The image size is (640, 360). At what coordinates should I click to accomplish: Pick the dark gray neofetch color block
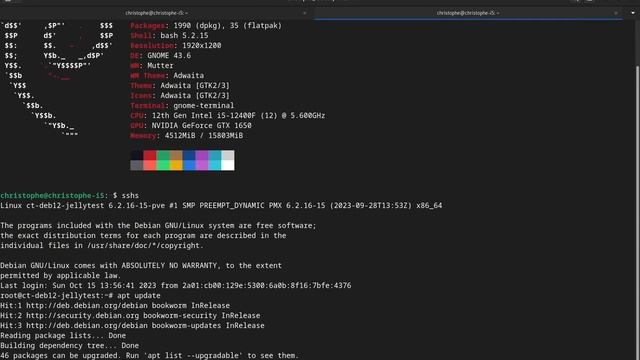[x=137, y=165]
